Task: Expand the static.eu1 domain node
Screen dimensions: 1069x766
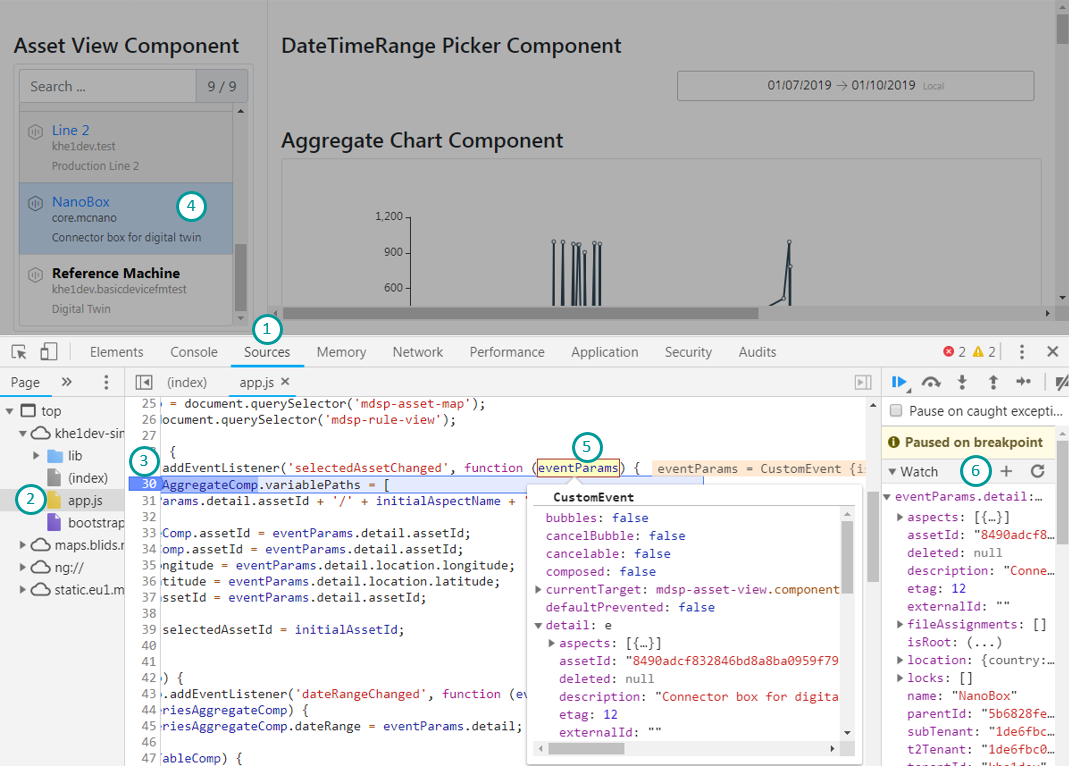Action: [22, 589]
